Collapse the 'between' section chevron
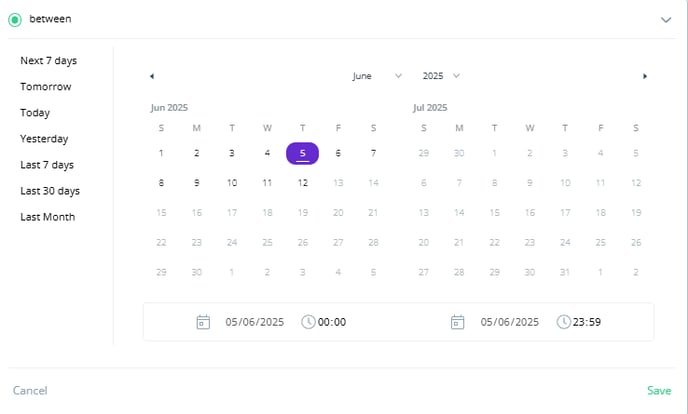 click(x=667, y=19)
